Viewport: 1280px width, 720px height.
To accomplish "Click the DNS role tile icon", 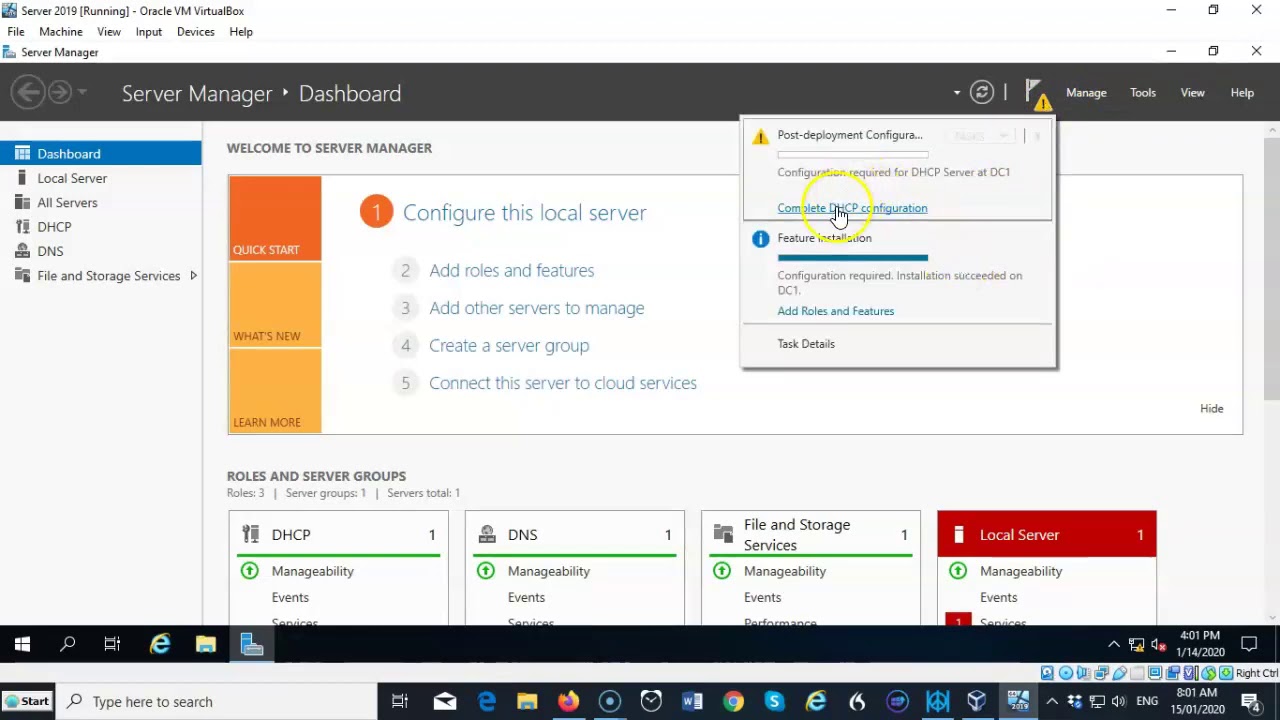I will 487,535.
